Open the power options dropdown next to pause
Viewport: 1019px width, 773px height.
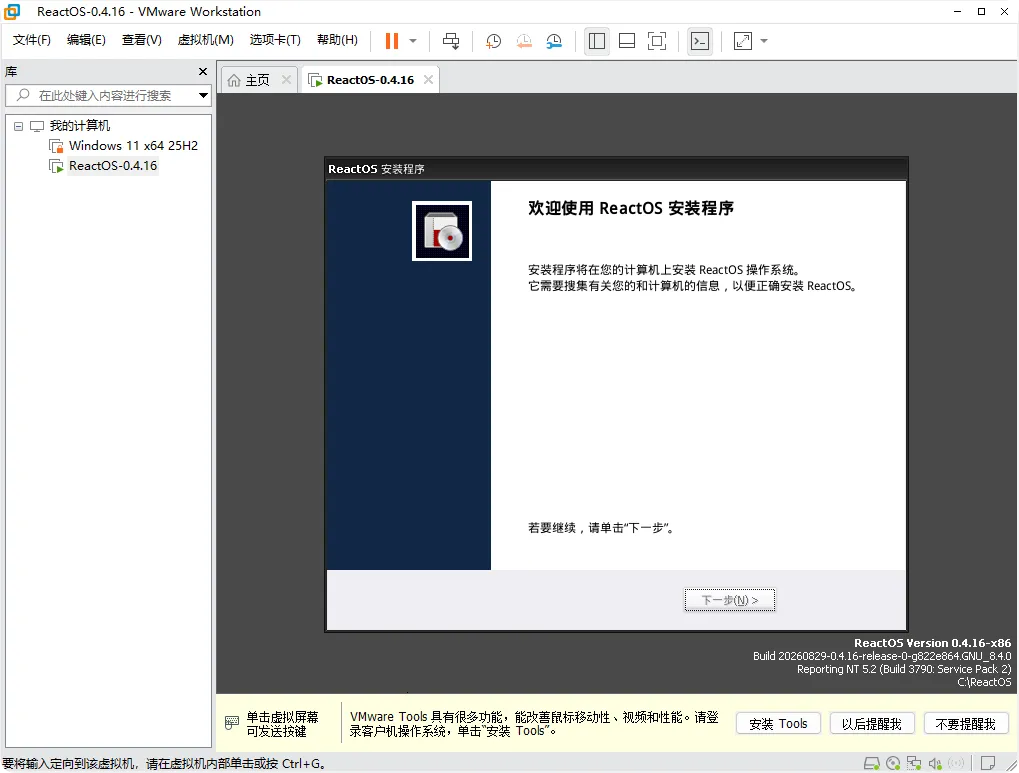click(413, 41)
